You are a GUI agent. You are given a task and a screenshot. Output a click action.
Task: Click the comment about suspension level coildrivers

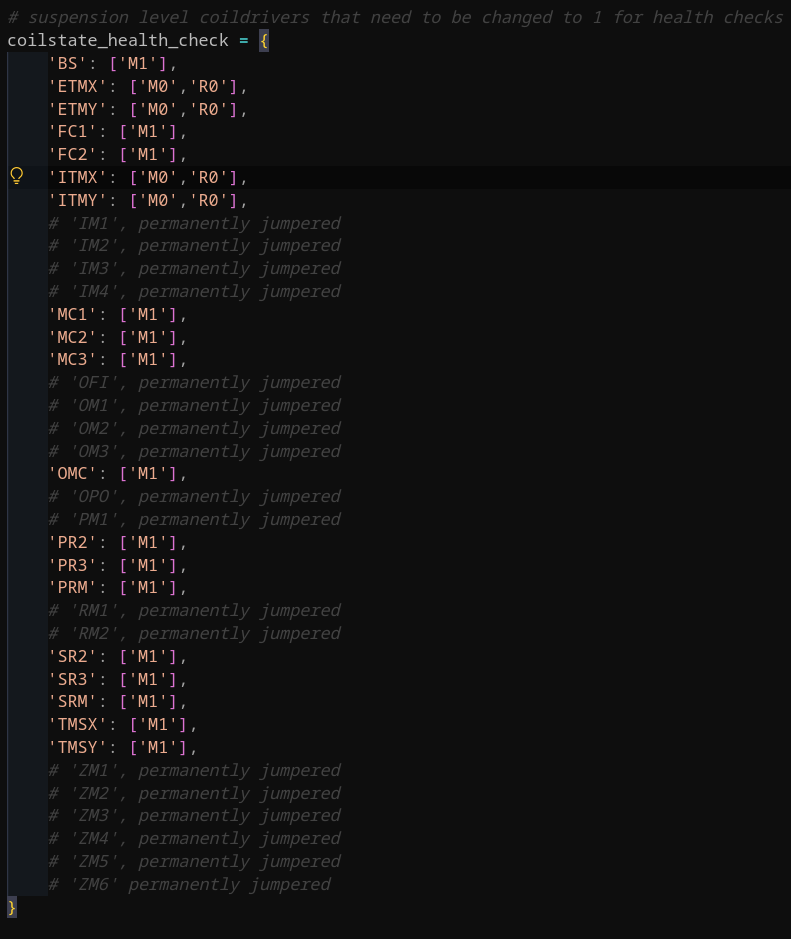pyautogui.click(x=395, y=17)
